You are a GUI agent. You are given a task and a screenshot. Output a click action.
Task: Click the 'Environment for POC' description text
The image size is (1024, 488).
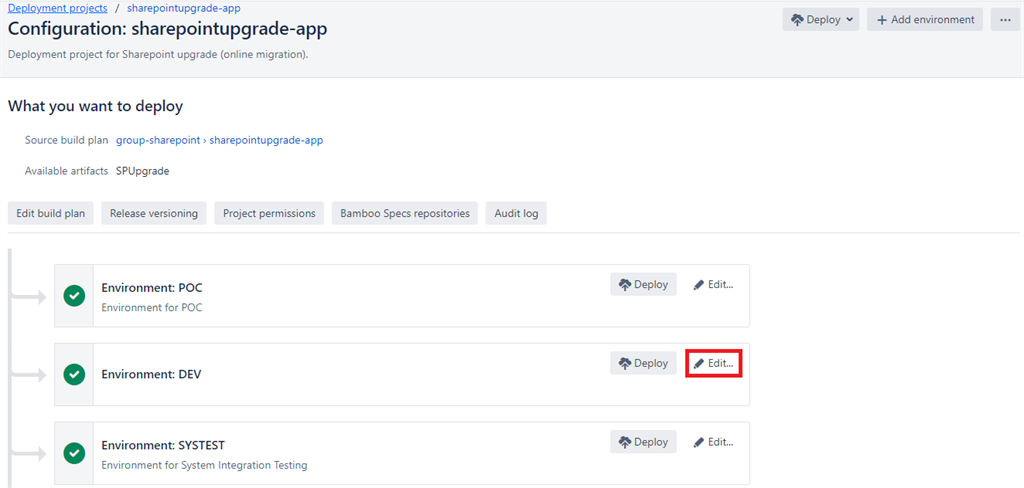[152, 308]
